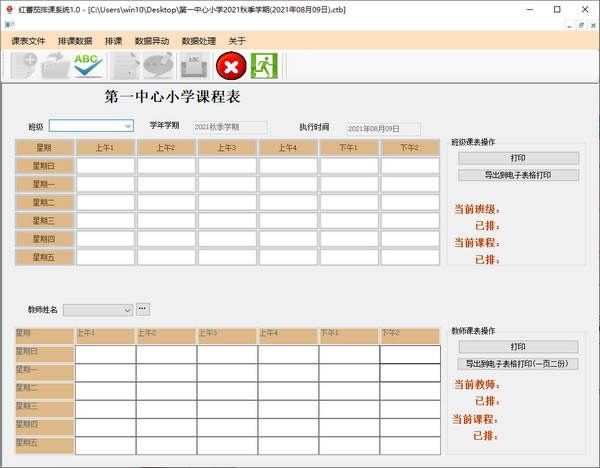Expand the 教师姓名 teacher name dropdown
This screenshot has height=468, width=600.
pos(98,309)
